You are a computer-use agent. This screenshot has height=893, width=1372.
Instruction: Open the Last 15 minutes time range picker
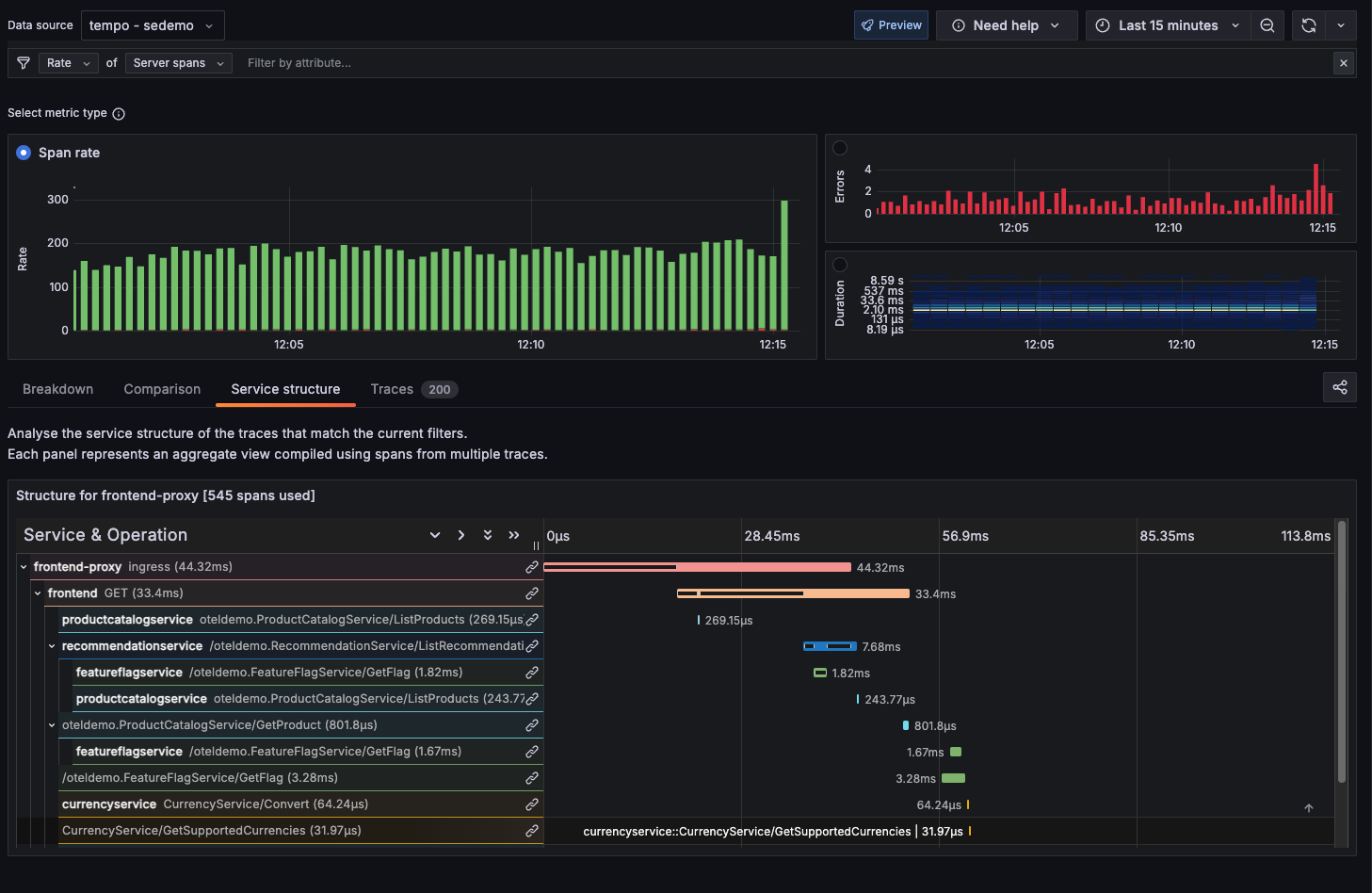(1168, 25)
